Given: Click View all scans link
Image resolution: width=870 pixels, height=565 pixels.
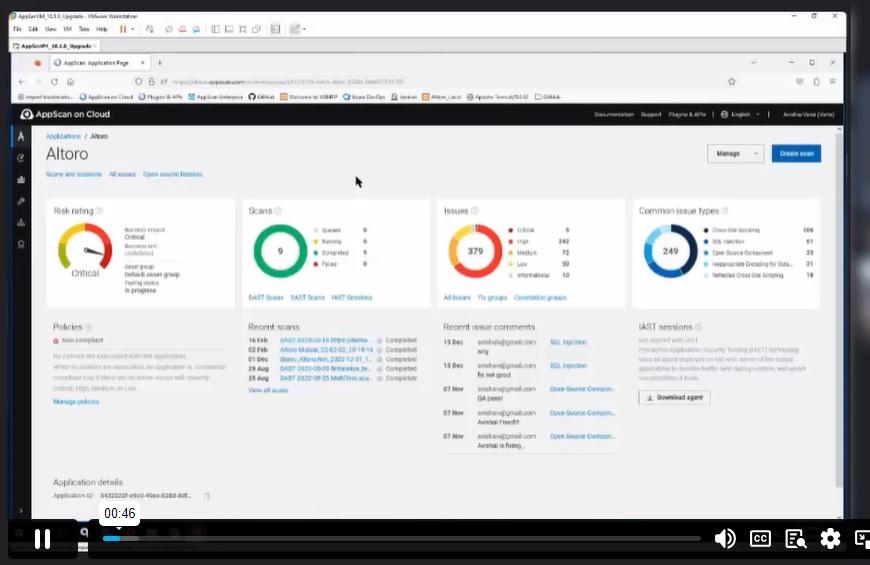Looking at the screenshot, I should (x=268, y=390).
